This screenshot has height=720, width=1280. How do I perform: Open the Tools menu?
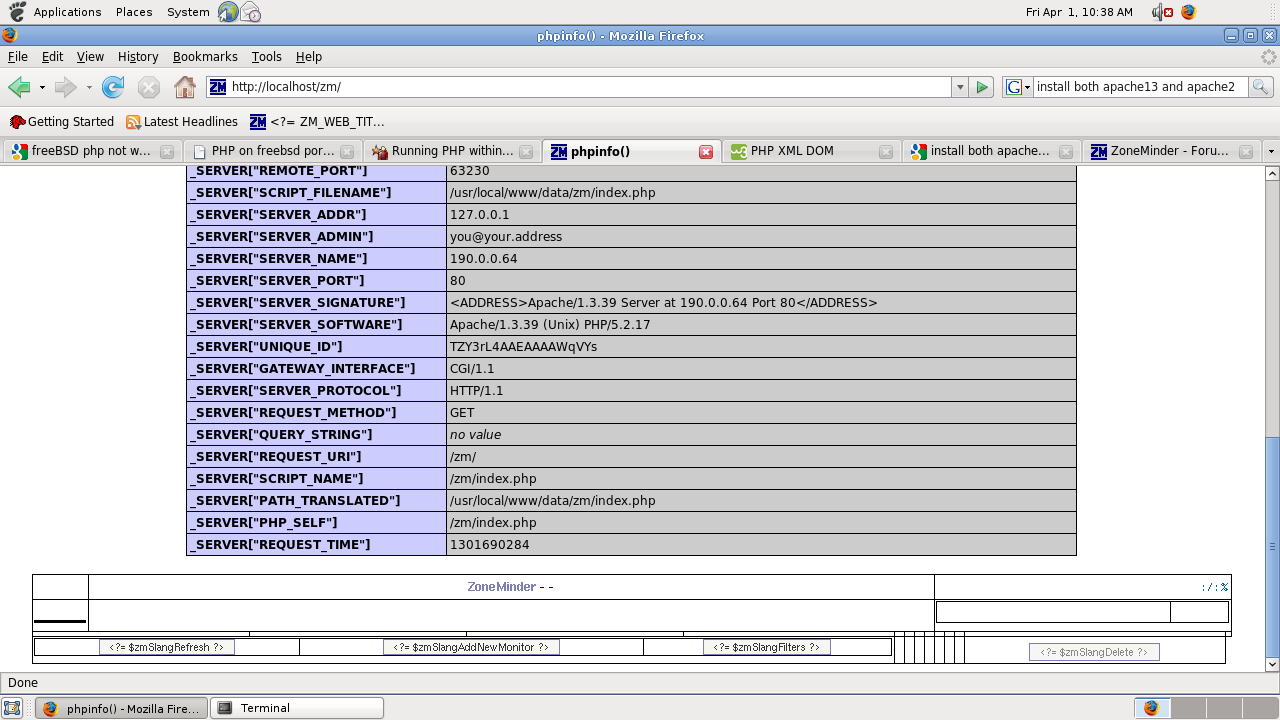[x=266, y=57]
